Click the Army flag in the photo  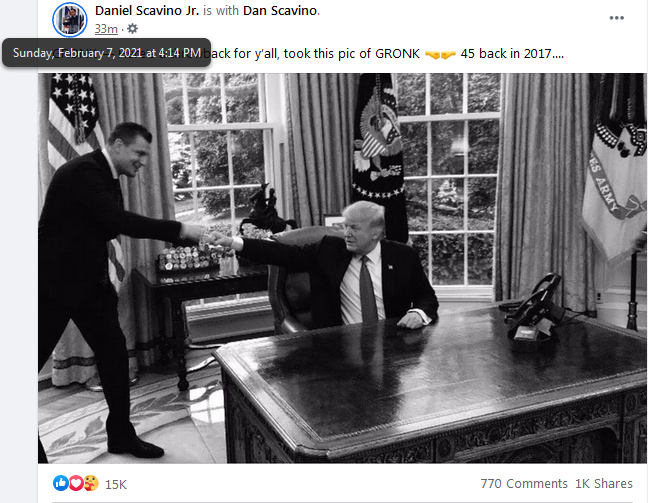(615, 174)
